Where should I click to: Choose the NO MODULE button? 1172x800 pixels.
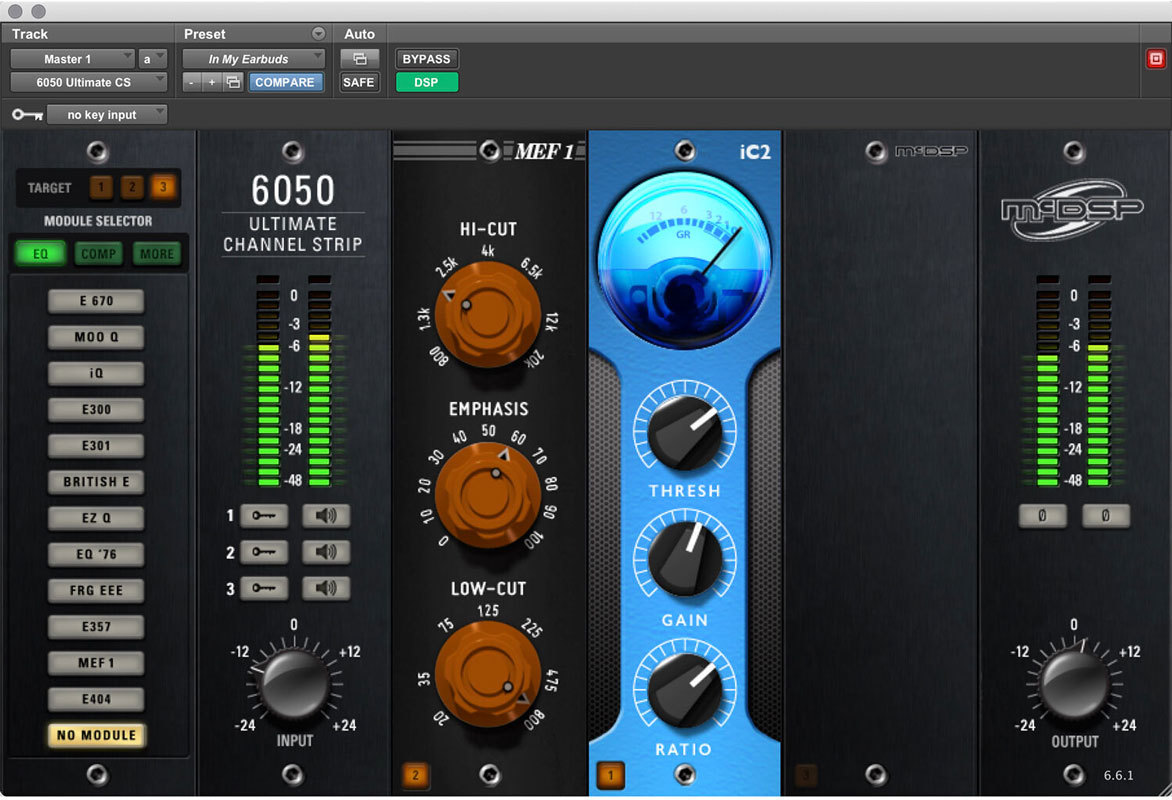(97, 735)
